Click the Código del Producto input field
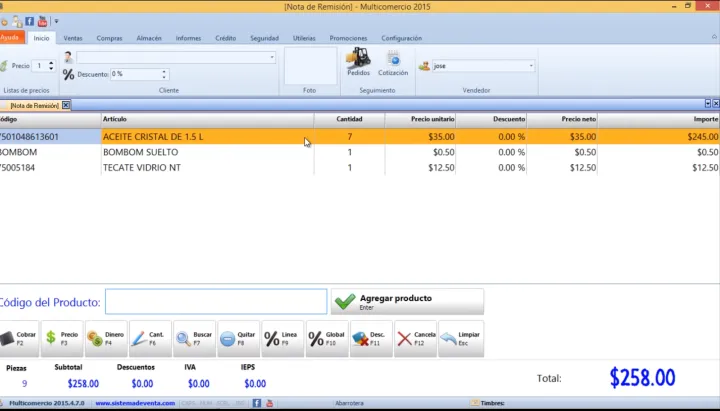Image resolution: width=720 pixels, height=411 pixels. click(216, 302)
